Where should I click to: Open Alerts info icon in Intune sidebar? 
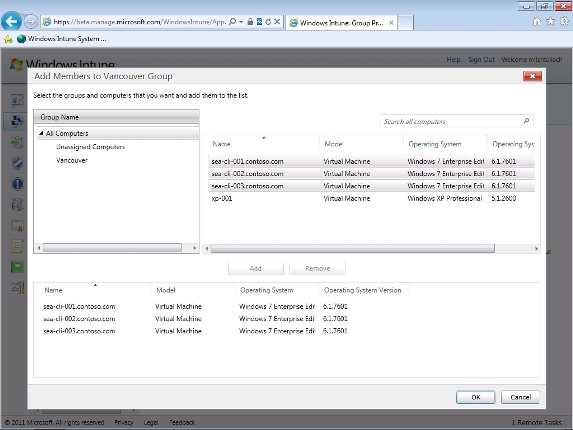[x=17, y=184]
